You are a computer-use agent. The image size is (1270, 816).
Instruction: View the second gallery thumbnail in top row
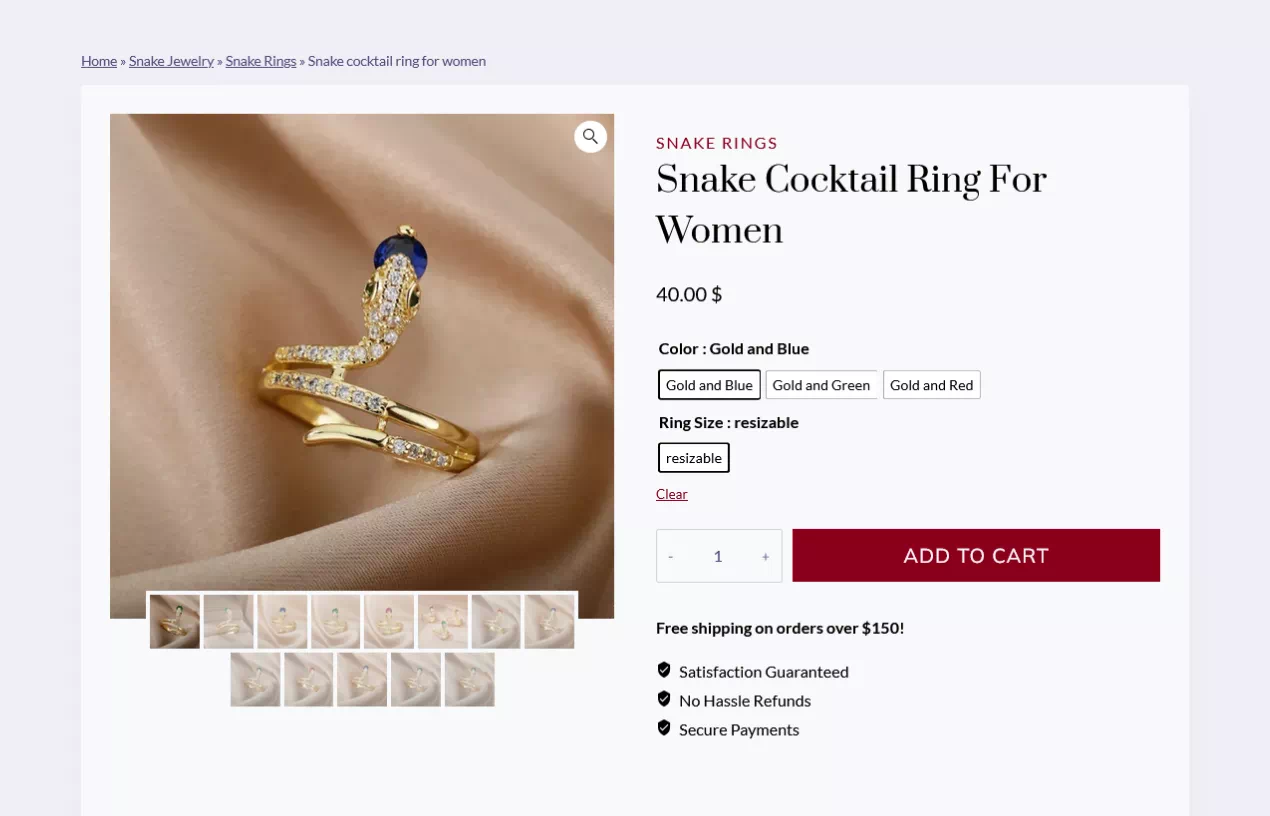coord(228,622)
